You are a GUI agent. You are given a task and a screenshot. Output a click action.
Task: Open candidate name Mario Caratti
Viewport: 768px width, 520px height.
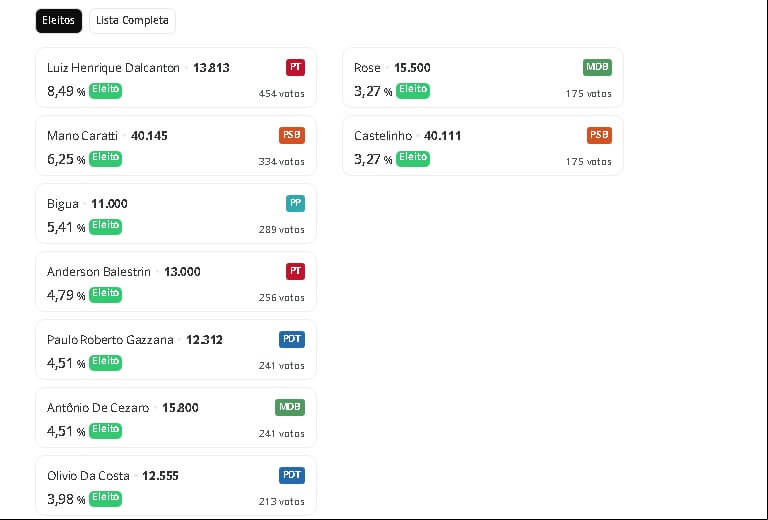click(x=82, y=136)
